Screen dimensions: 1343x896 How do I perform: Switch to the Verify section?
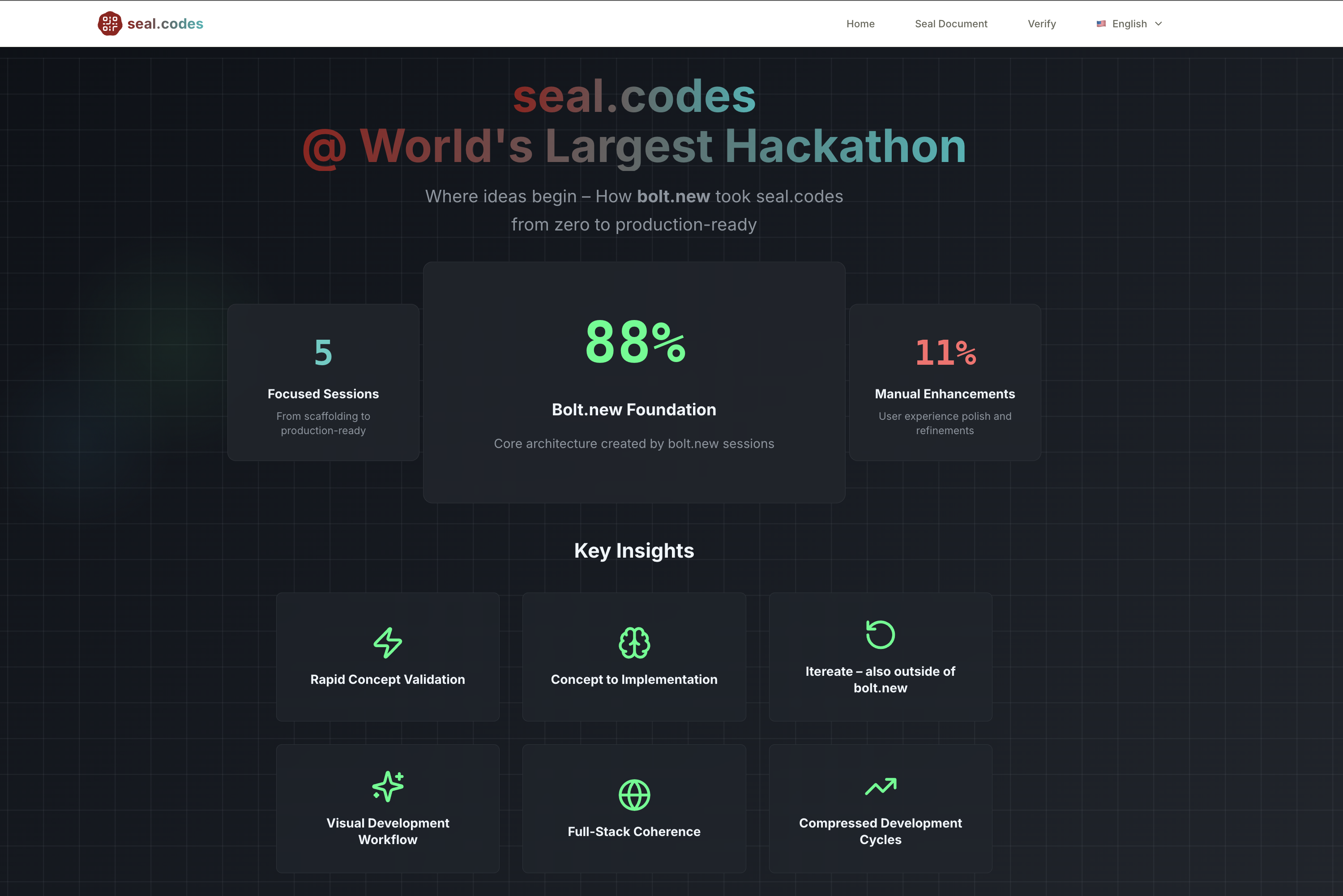1042,23
